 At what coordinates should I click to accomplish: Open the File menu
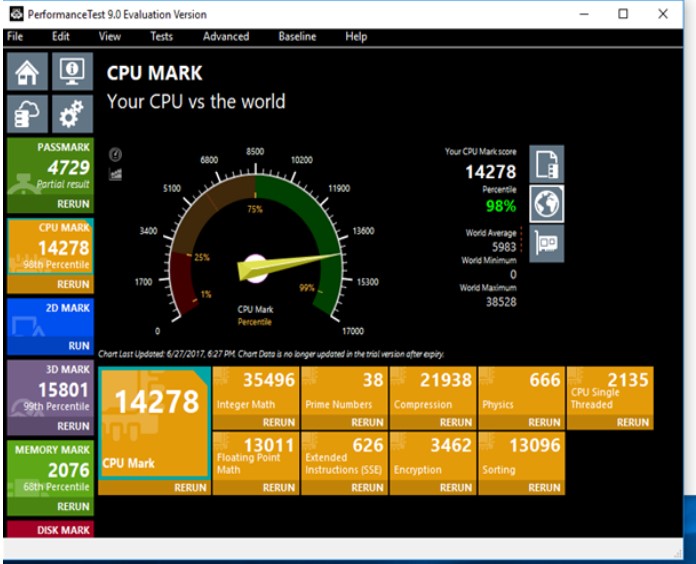[15, 36]
